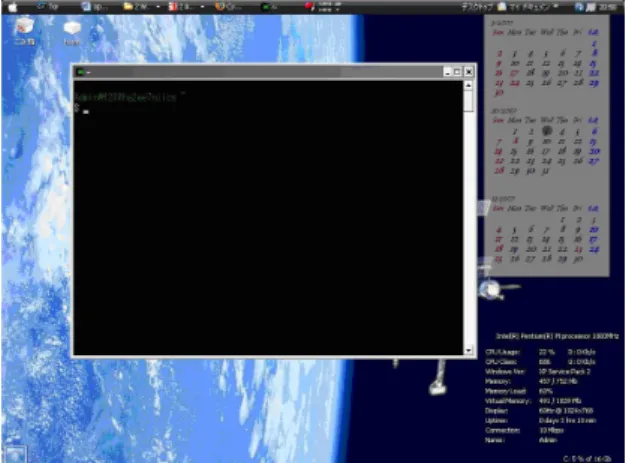Click the terminal scrollbar up arrow
Image resolution: width=626 pixels, height=463 pixels.
[x=468, y=85]
